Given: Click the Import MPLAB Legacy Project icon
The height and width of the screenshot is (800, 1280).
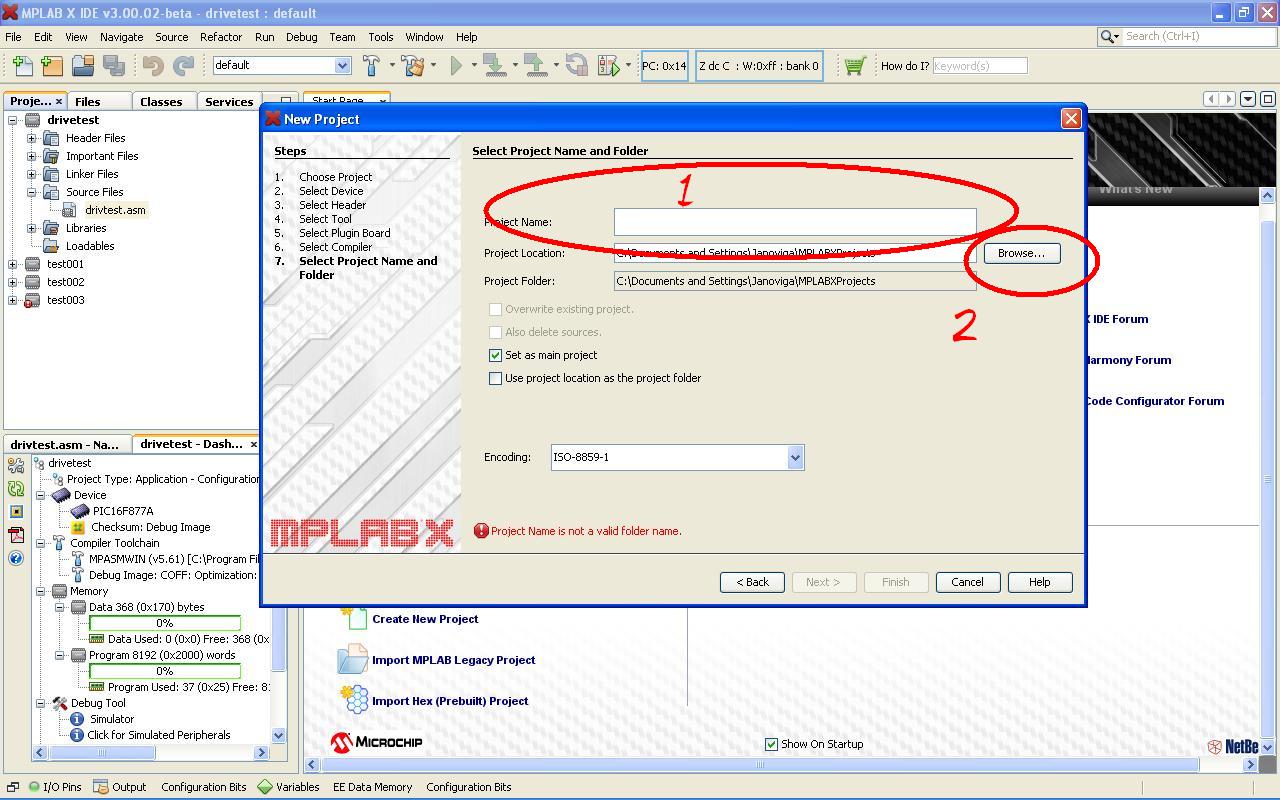Looking at the screenshot, I should point(354,659).
